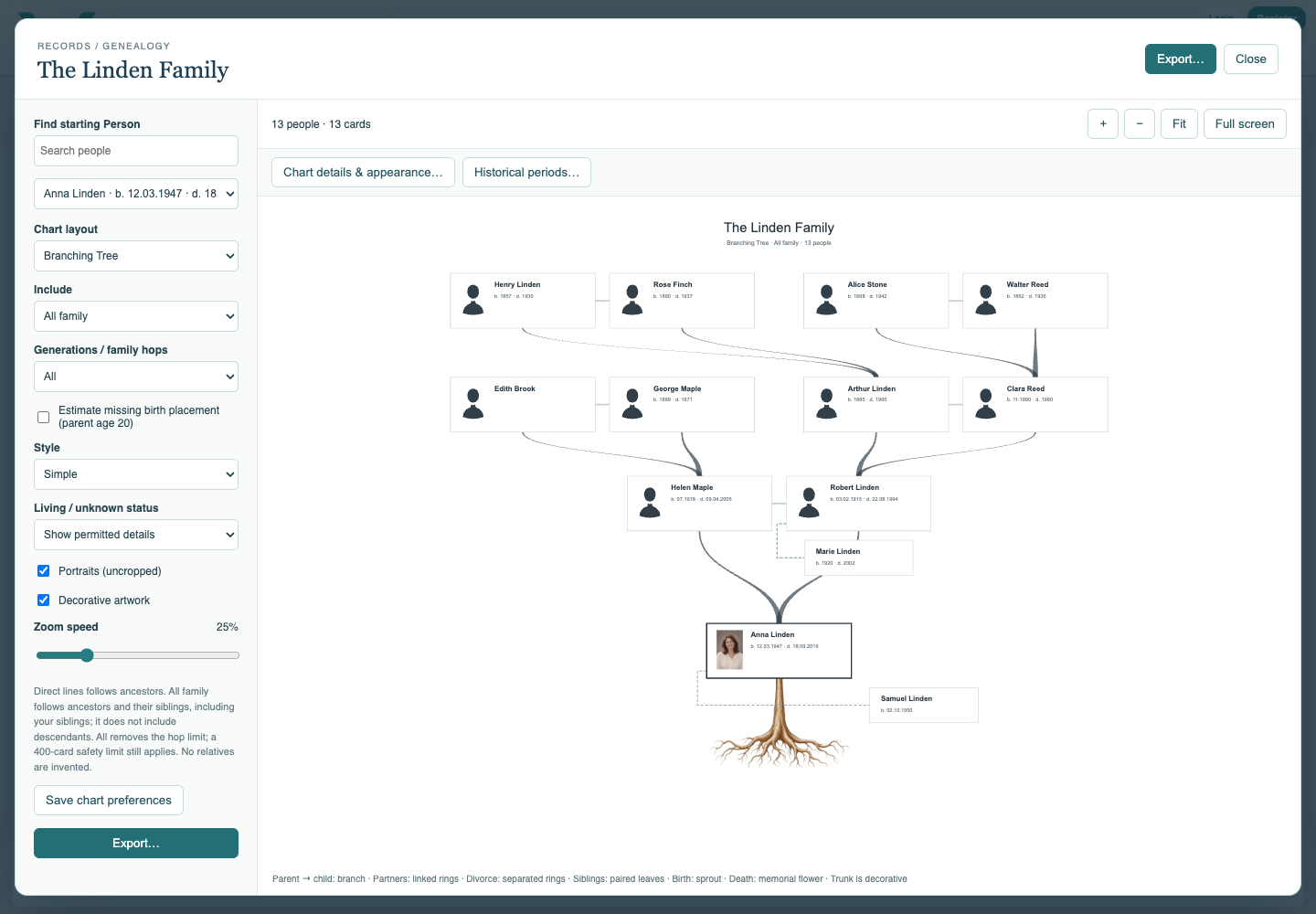
Task: Uncheck Portraits (uncropped) option
Action: click(x=43, y=571)
